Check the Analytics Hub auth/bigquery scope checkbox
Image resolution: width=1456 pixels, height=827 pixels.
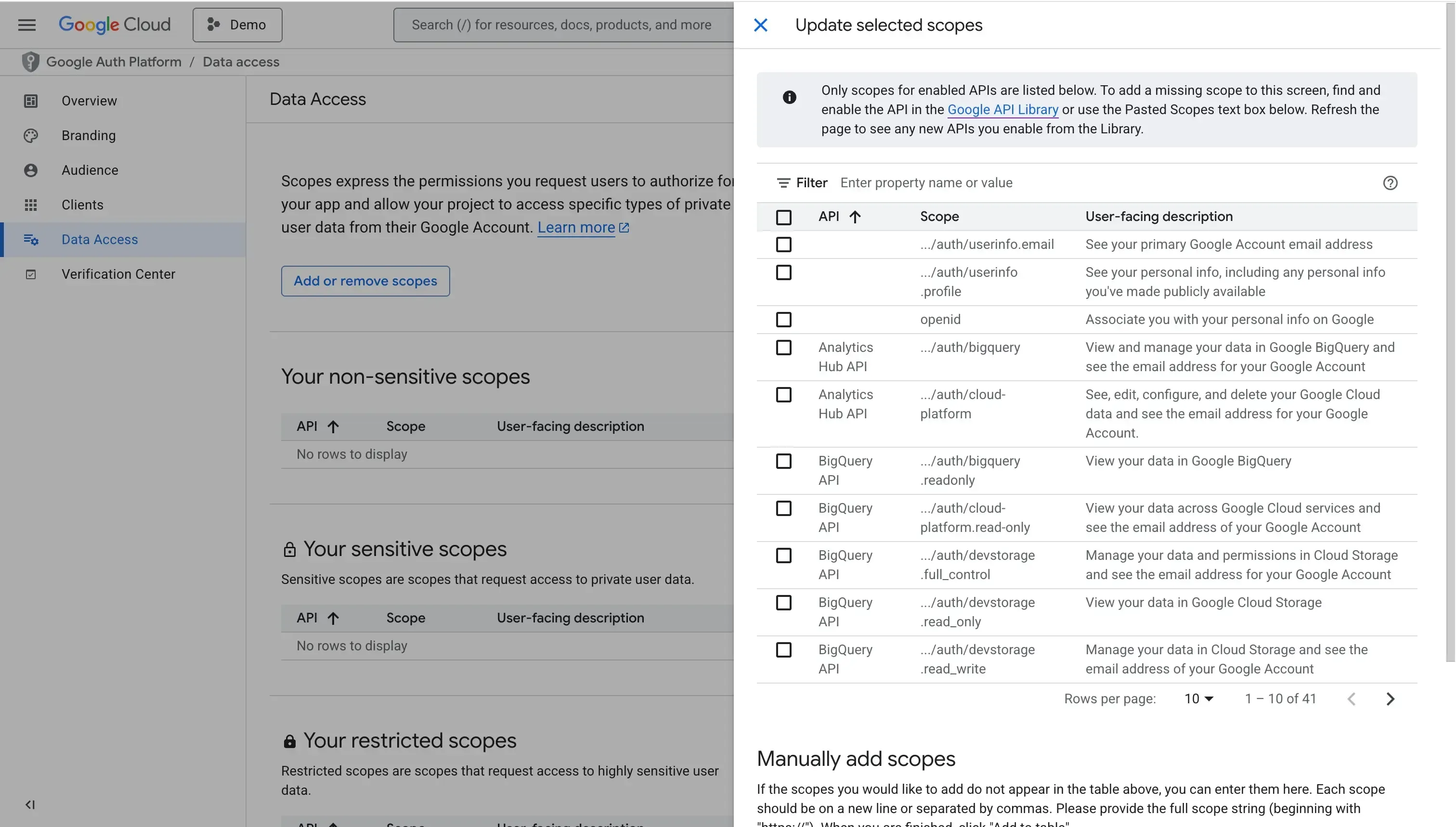click(783, 348)
